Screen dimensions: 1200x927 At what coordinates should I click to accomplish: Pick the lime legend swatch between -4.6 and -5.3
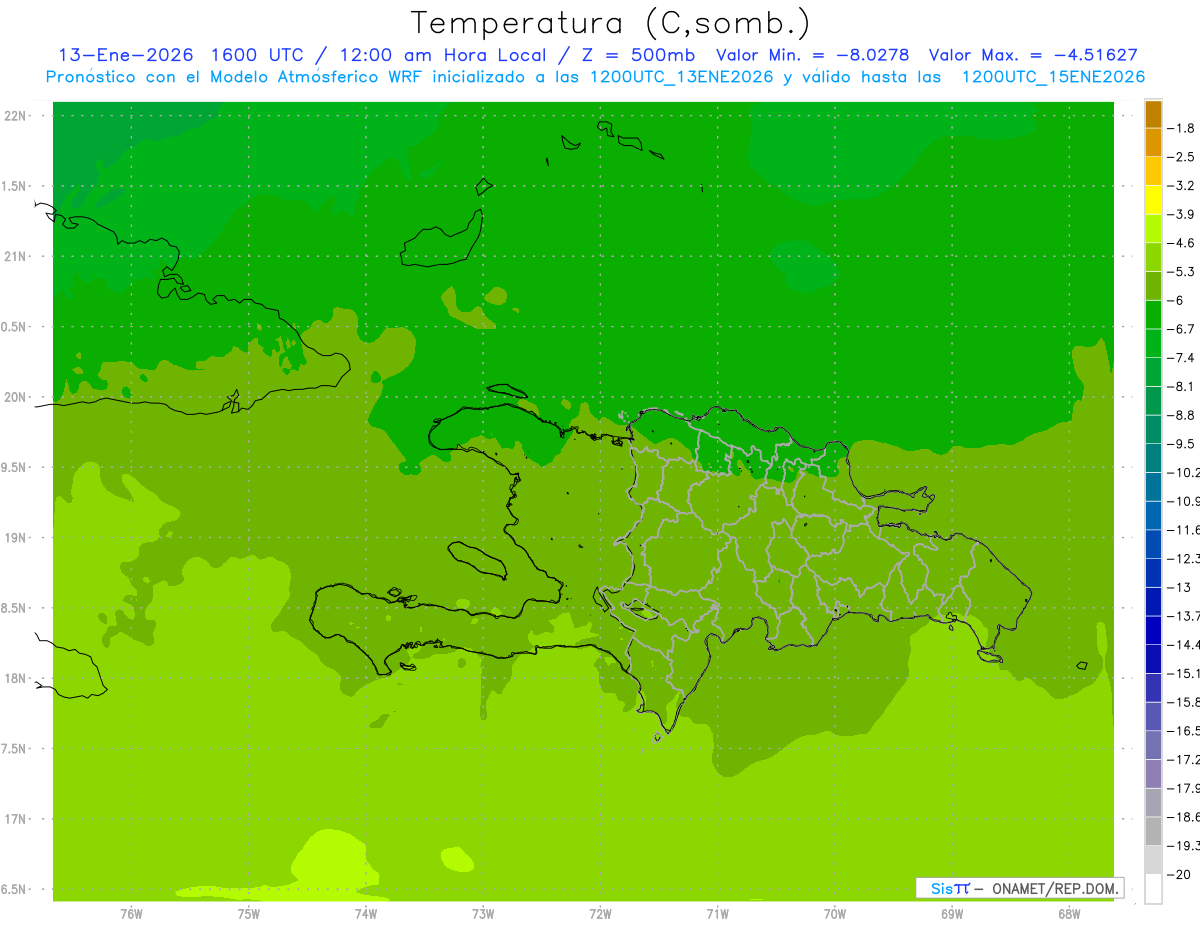click(1153, 258)
